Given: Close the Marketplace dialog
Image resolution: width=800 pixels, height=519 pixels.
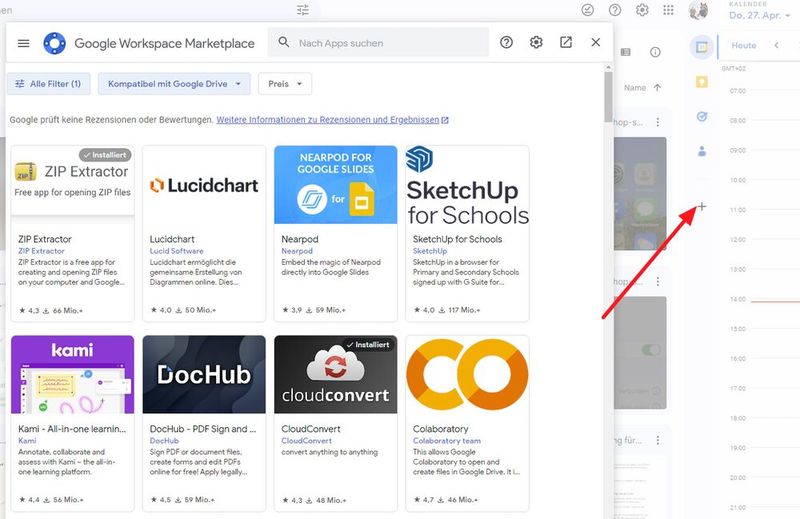Looking at the screenshot, I should pos(595,42).
